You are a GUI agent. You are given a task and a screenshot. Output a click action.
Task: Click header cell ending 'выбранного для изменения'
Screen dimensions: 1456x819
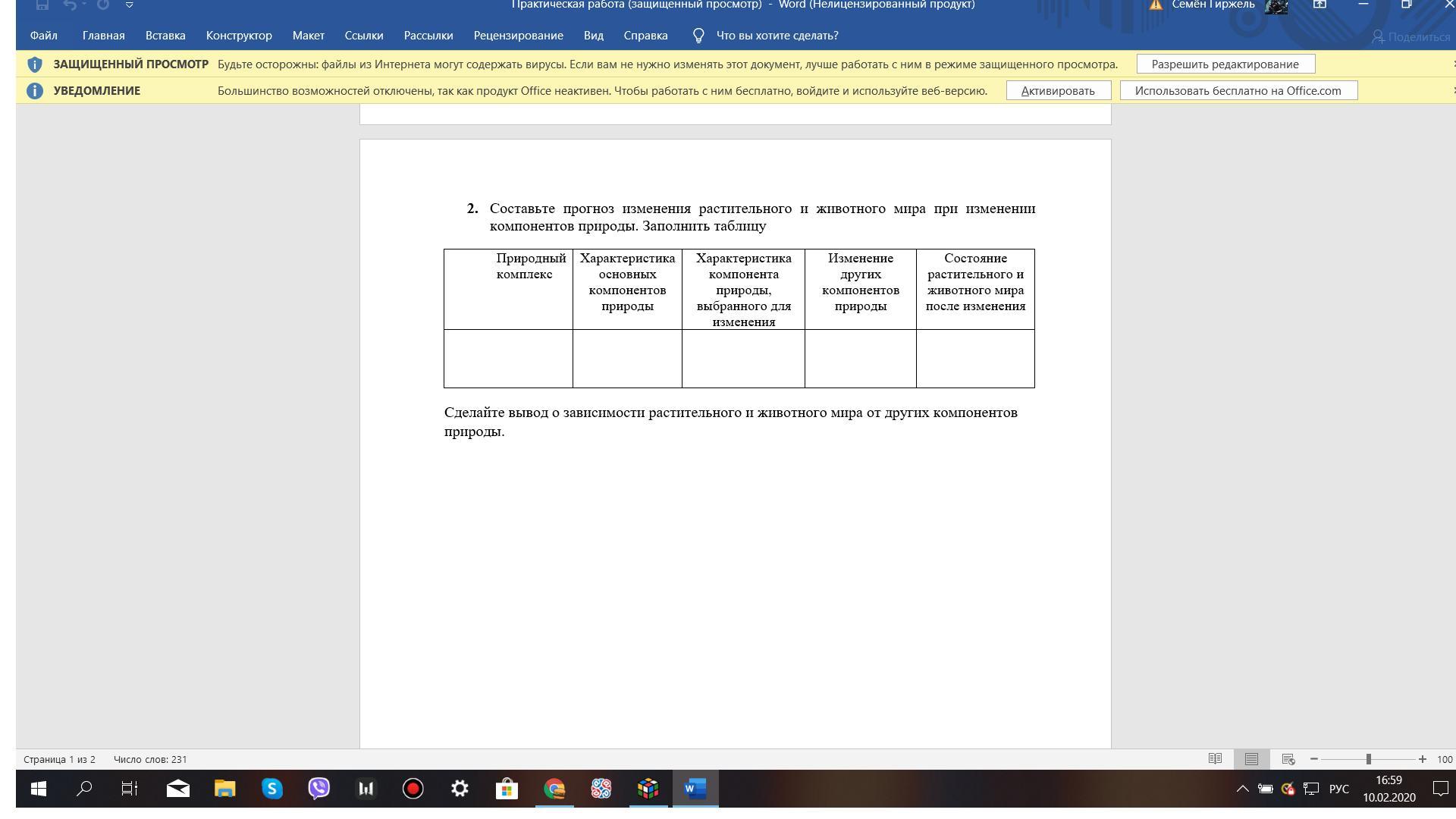[x=743, y=289]
